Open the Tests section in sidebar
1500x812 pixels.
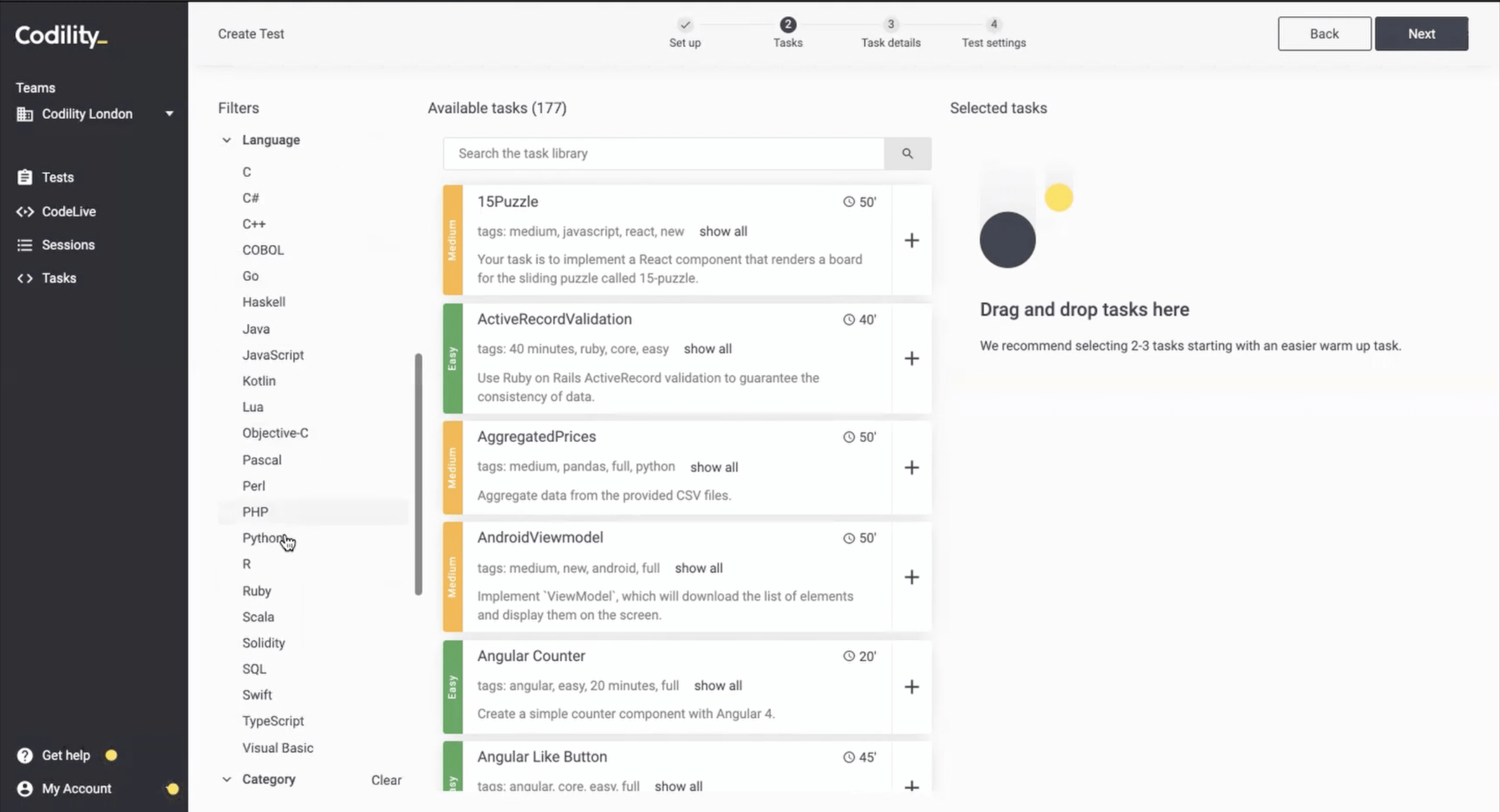57,177
